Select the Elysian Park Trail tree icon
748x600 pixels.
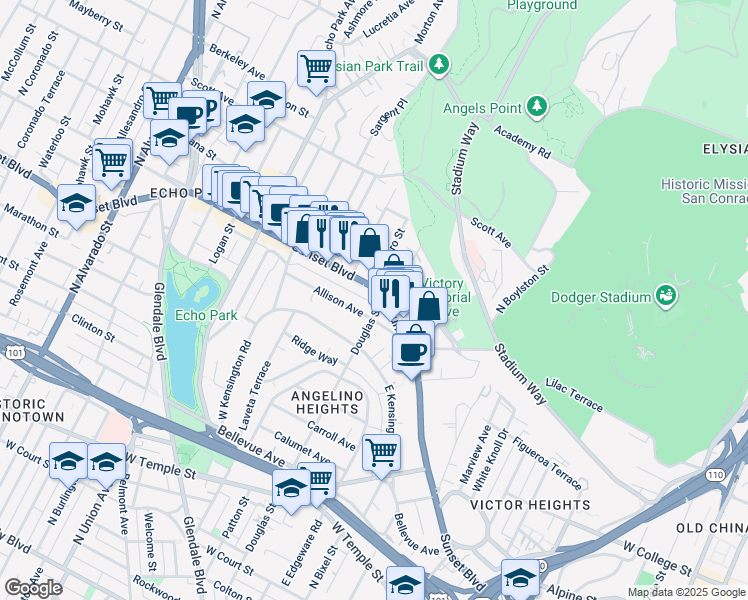pyautogui.click(x=439, y=65)
